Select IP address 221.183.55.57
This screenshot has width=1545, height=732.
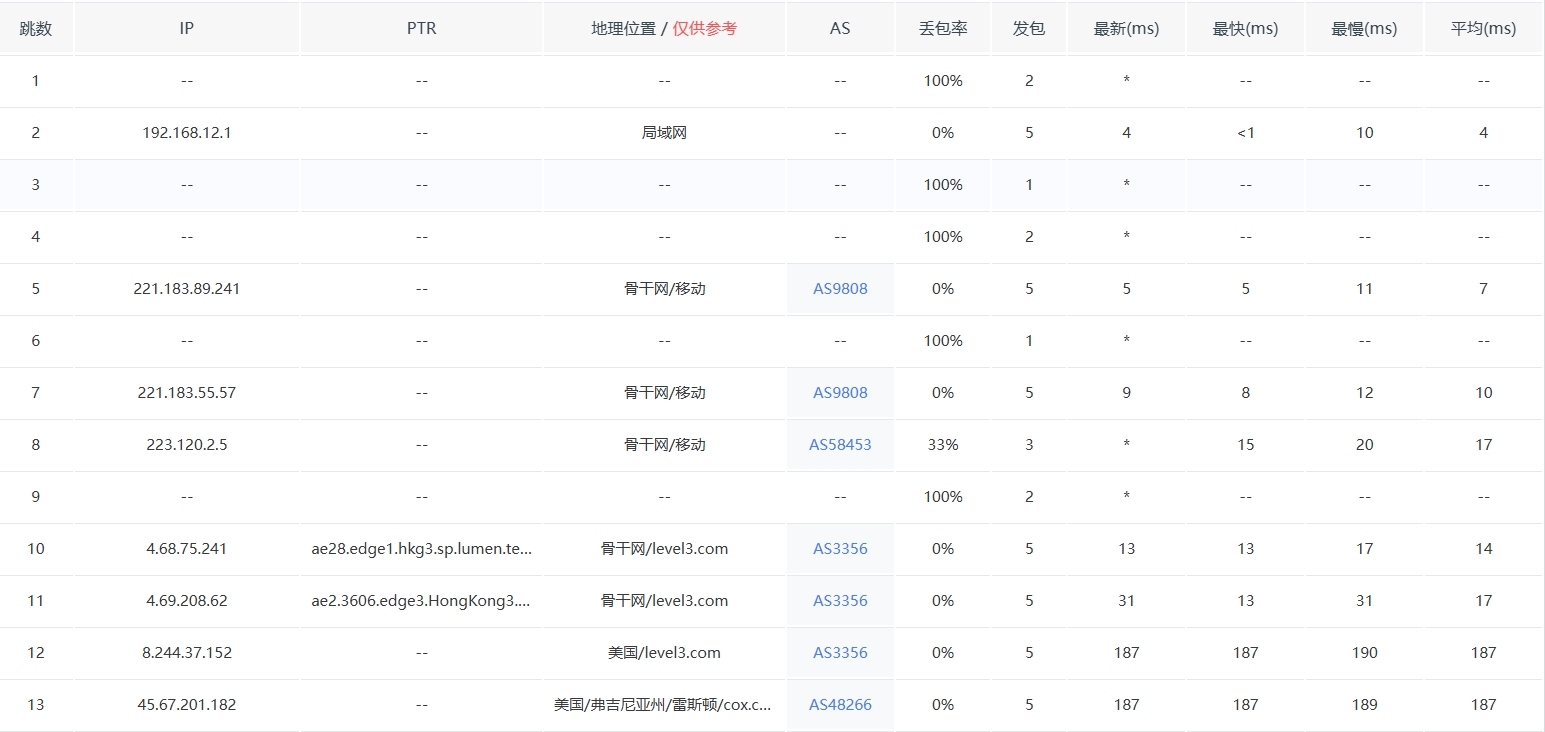187,393
